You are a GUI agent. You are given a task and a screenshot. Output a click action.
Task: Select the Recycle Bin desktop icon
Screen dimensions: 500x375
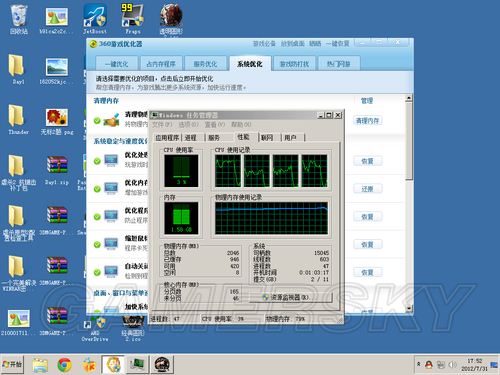pyautogui.click(x=19, y=19)
